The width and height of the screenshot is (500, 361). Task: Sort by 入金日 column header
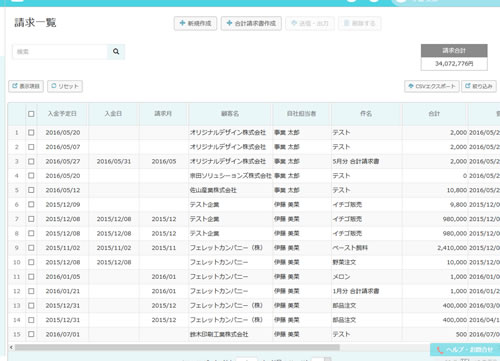[x=113, y=114]
